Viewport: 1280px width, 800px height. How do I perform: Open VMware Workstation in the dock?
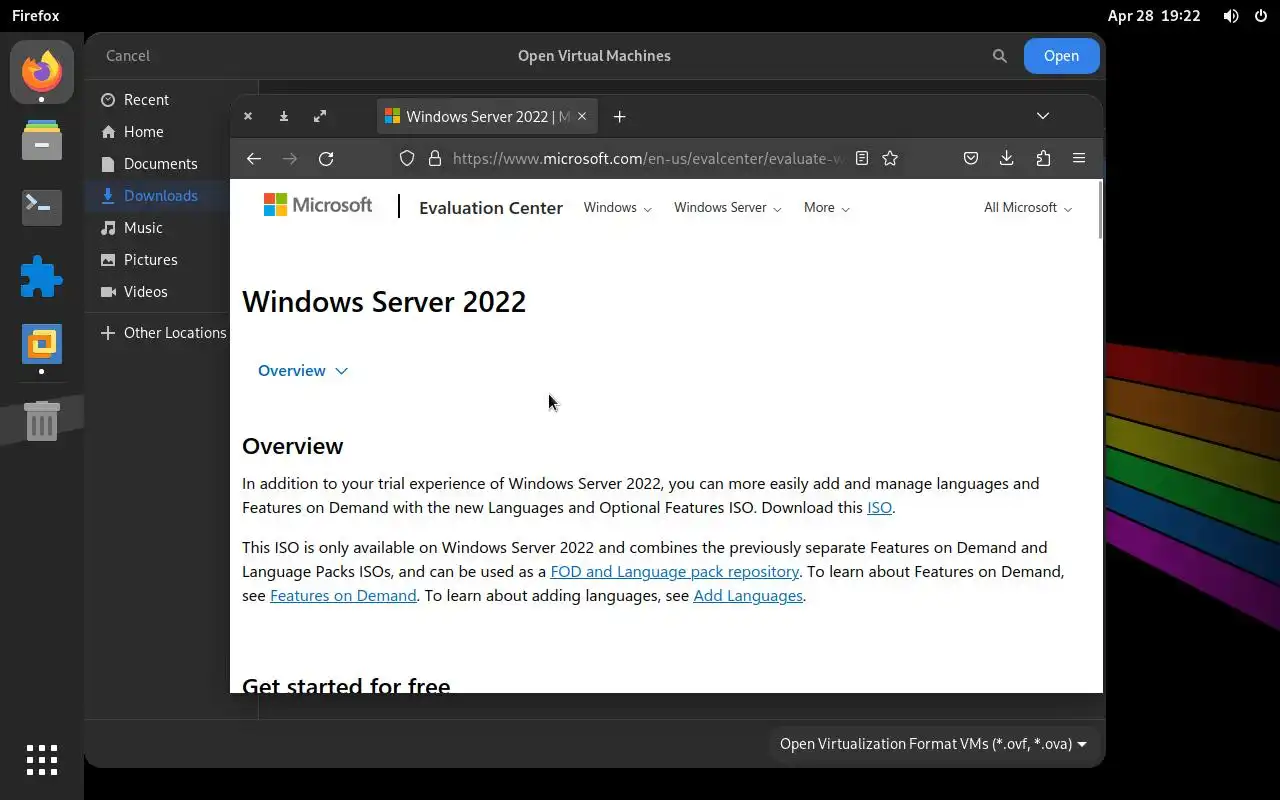(x=41, y=344)
